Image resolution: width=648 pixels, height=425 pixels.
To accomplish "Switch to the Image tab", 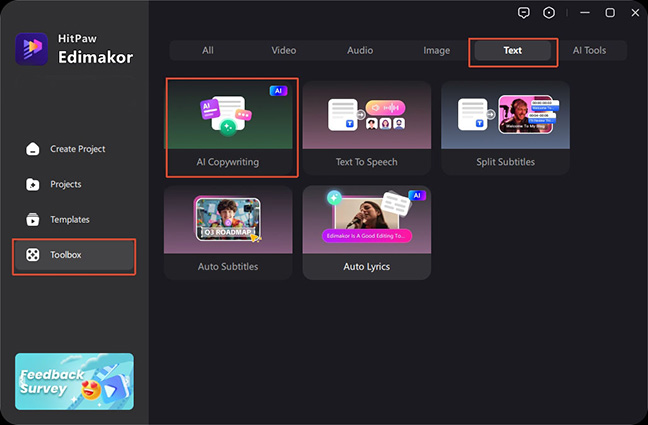I will pos(436,50).
